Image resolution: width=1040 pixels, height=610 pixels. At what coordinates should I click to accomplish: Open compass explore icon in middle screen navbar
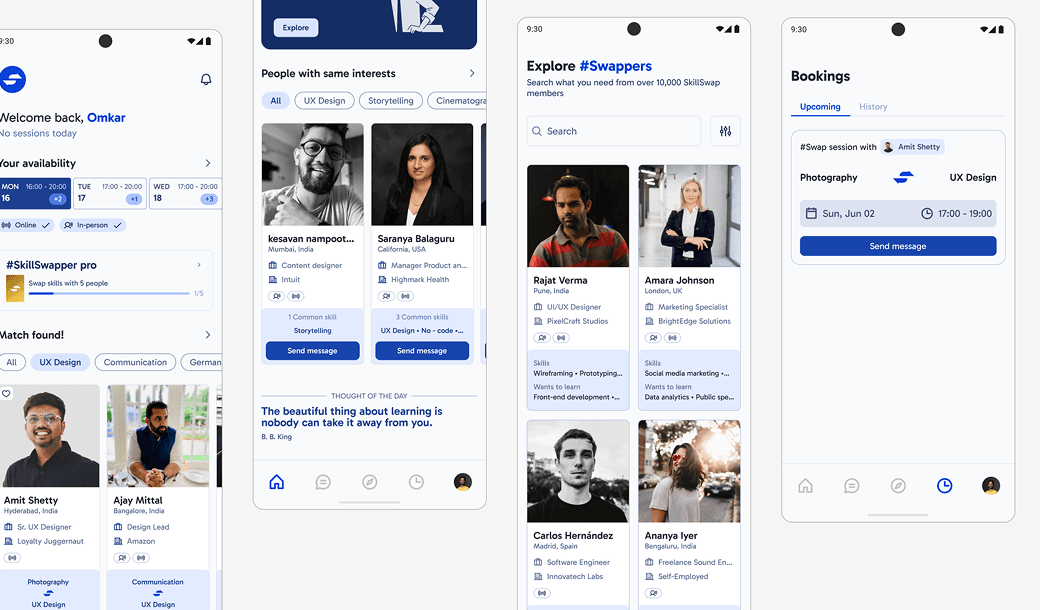tap(369, 482)
